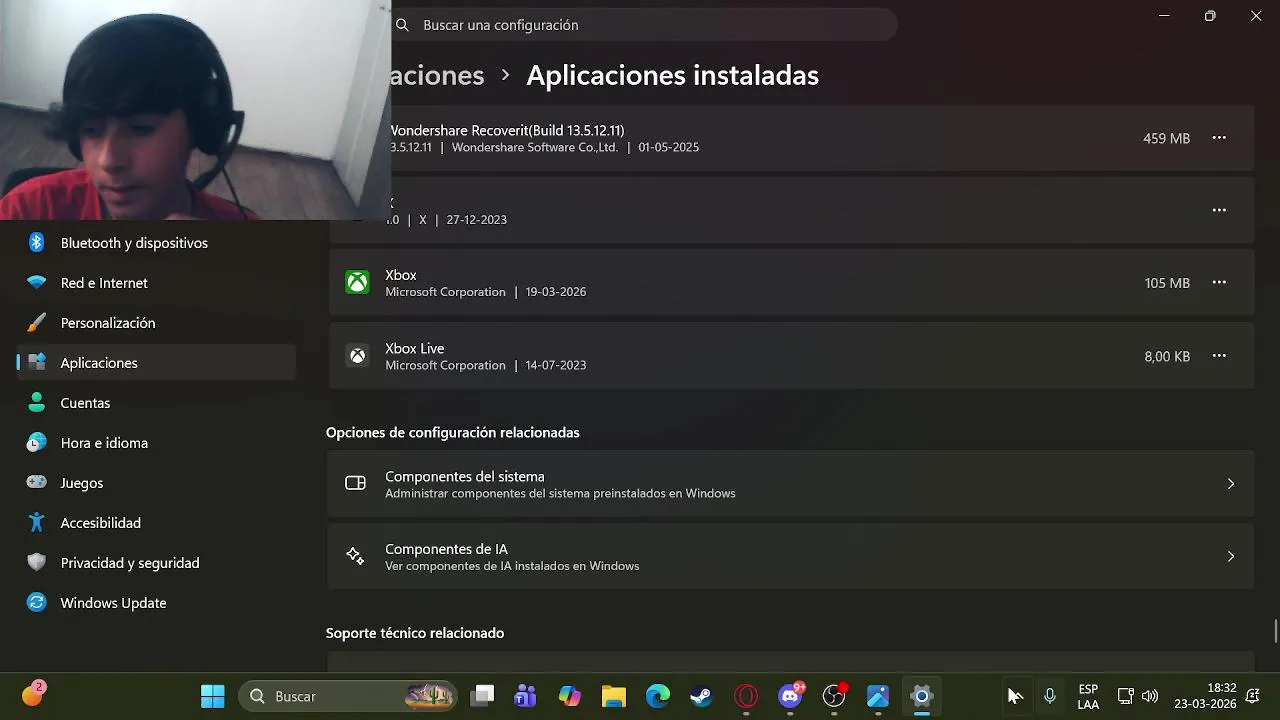Open Discord from taskbar
This screenshot has width=1280, height=720.
[x=790, y=696]
